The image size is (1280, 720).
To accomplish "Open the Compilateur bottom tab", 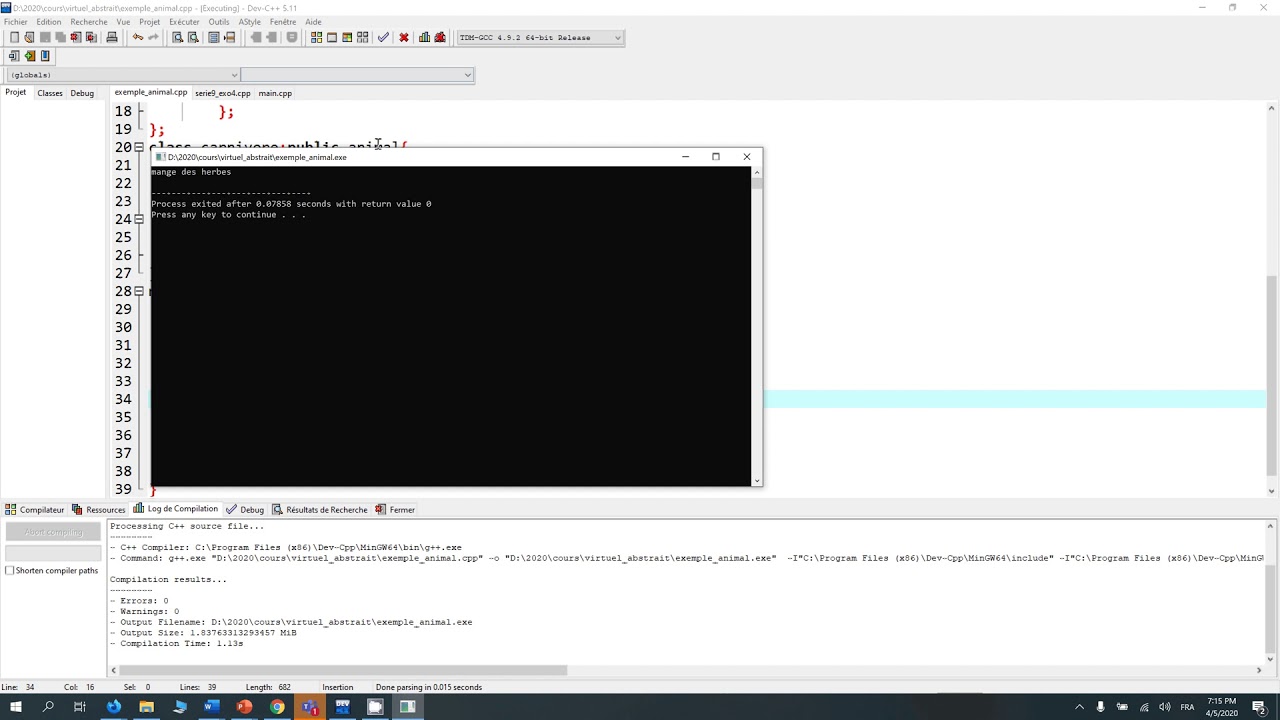I will click(34, 510).
